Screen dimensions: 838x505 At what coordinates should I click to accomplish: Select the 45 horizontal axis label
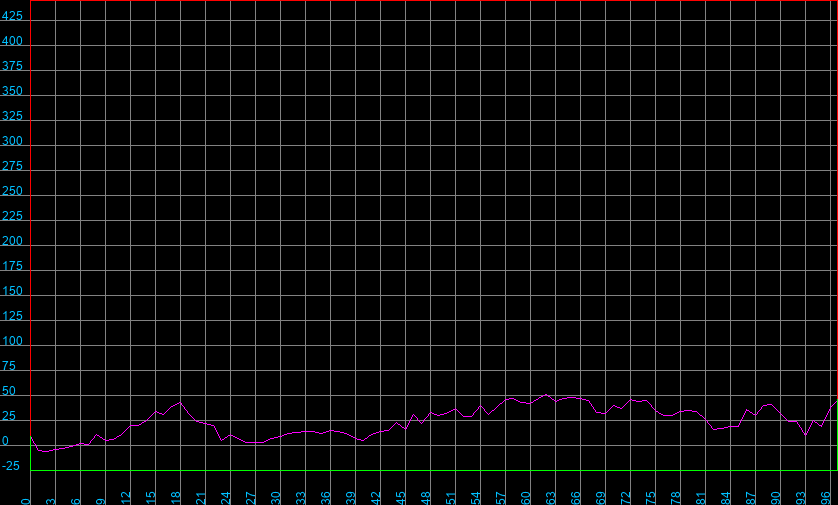[401, 498]
